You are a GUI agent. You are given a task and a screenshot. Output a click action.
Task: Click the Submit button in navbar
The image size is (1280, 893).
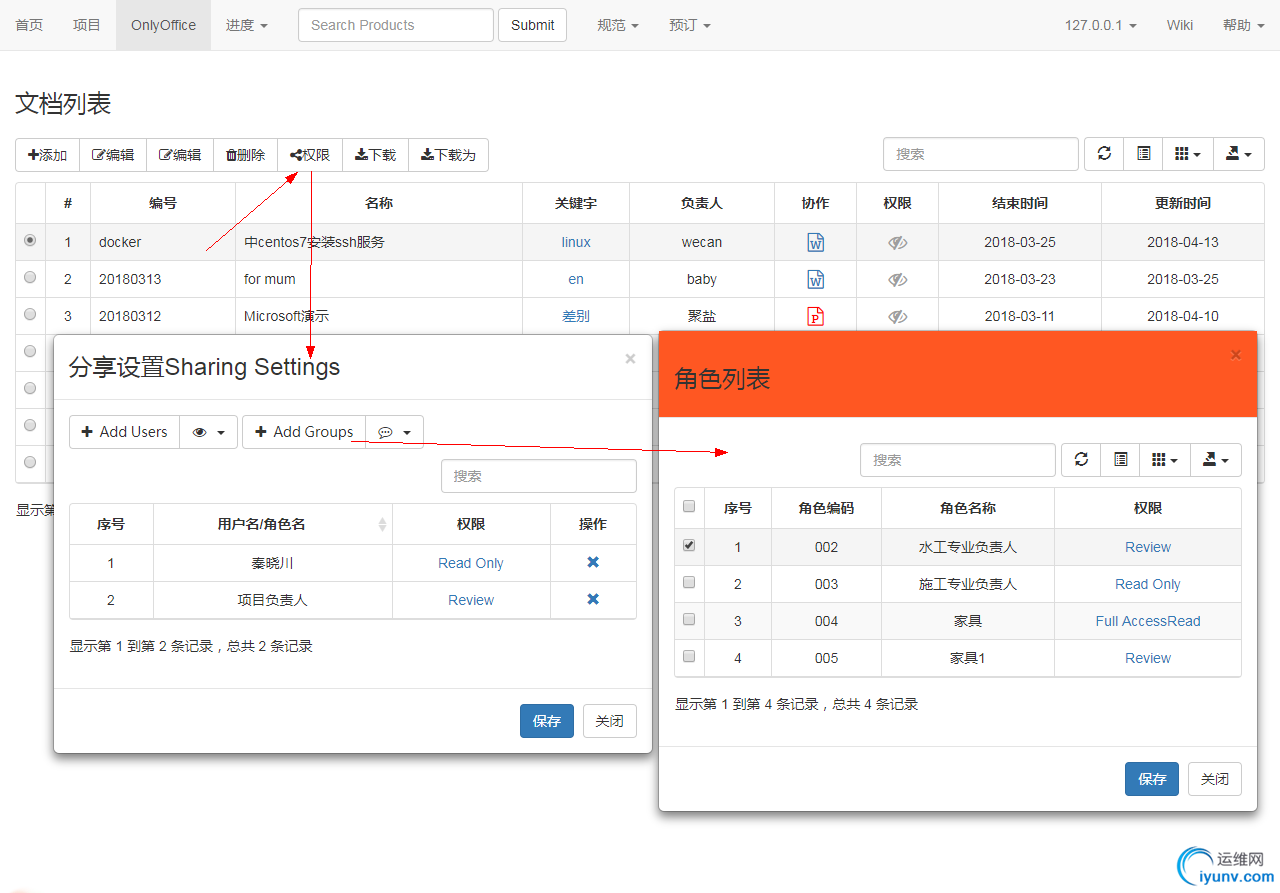click(532, 25)
